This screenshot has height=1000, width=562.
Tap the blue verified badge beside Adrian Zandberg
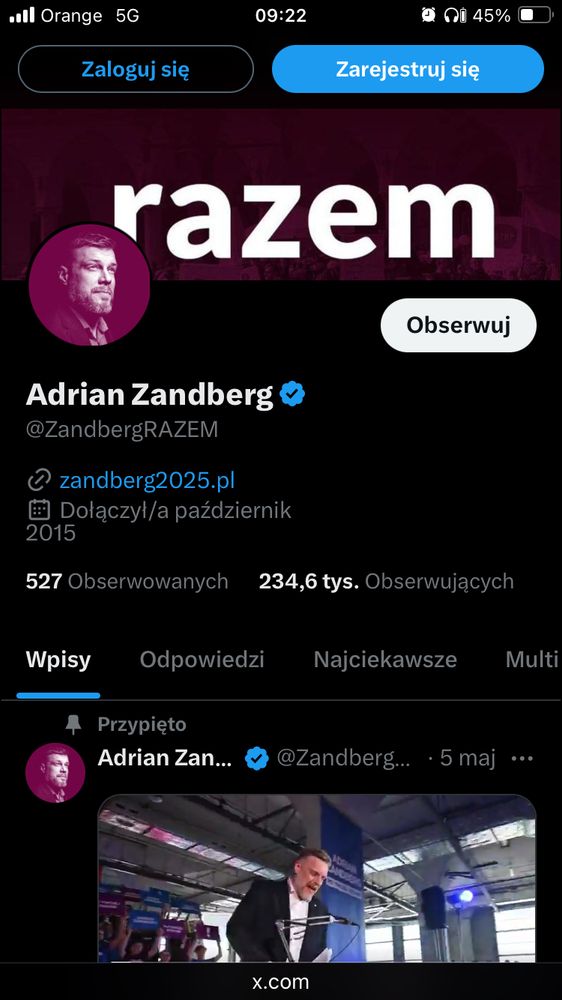click(x=292, y=395)
